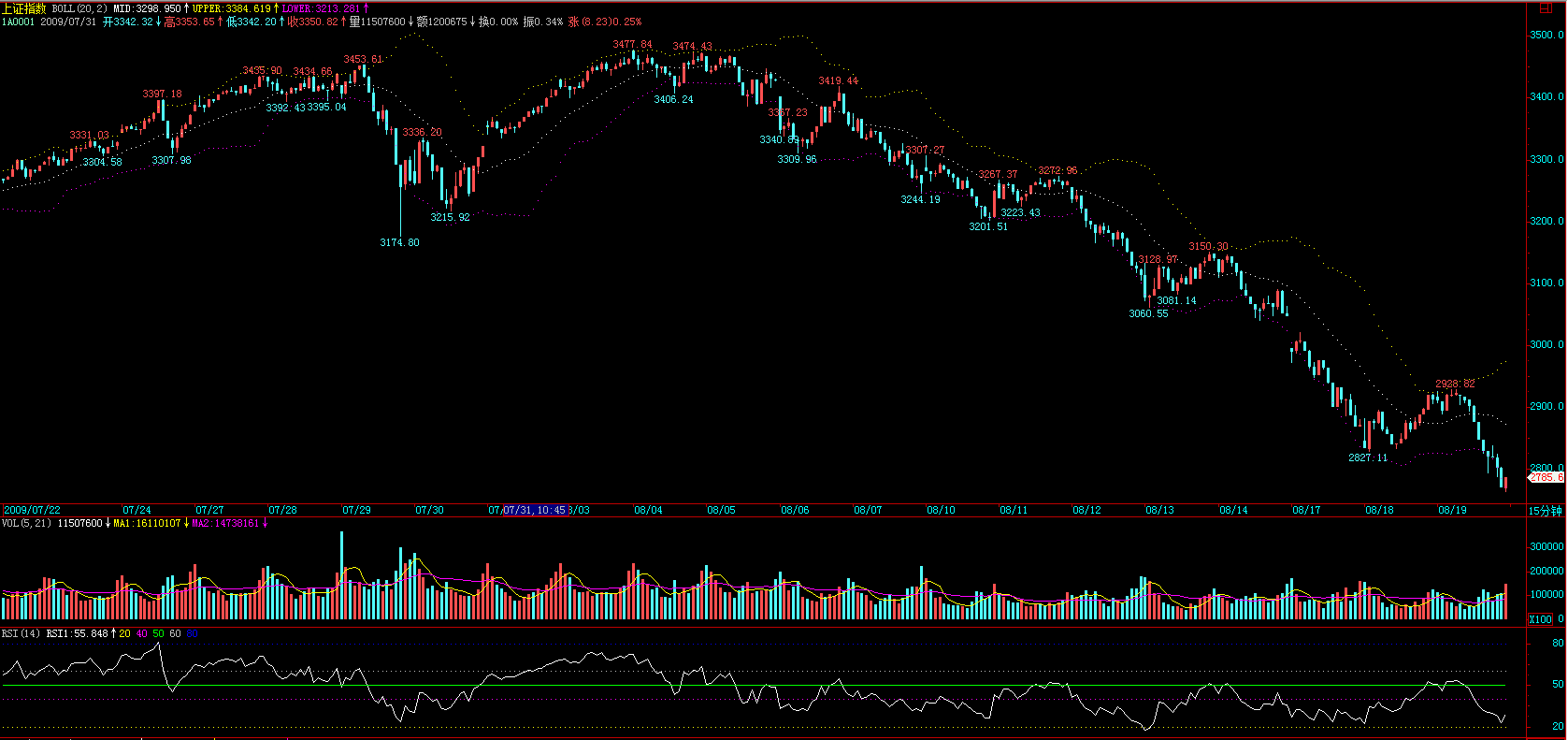This screenshot has width=1568, height=740.
Task: Click the 08/04 date on time axis
Action: click(x=648, y=510)
